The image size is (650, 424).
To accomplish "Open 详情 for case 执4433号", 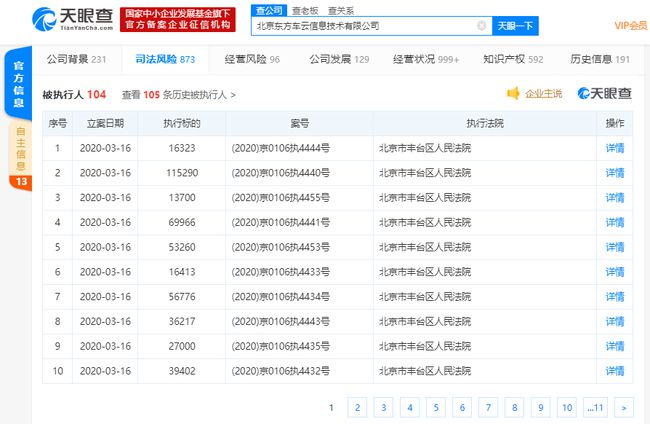I will coord(615,272).
